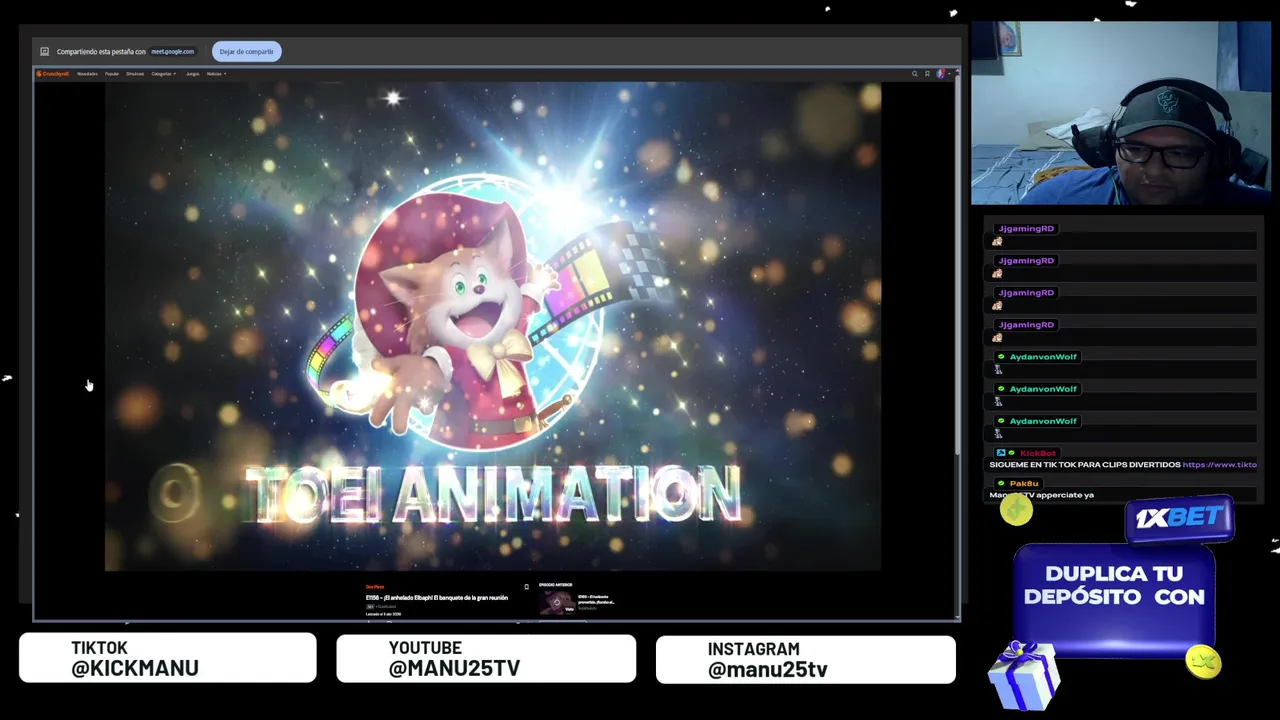Open the Juegos menu item
This screenshot has height=720, width=1280.
[x=192, y=74]
